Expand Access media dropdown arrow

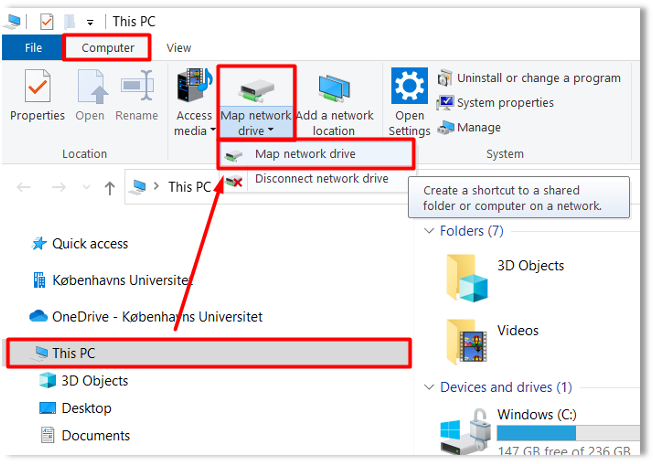(213, 130)
